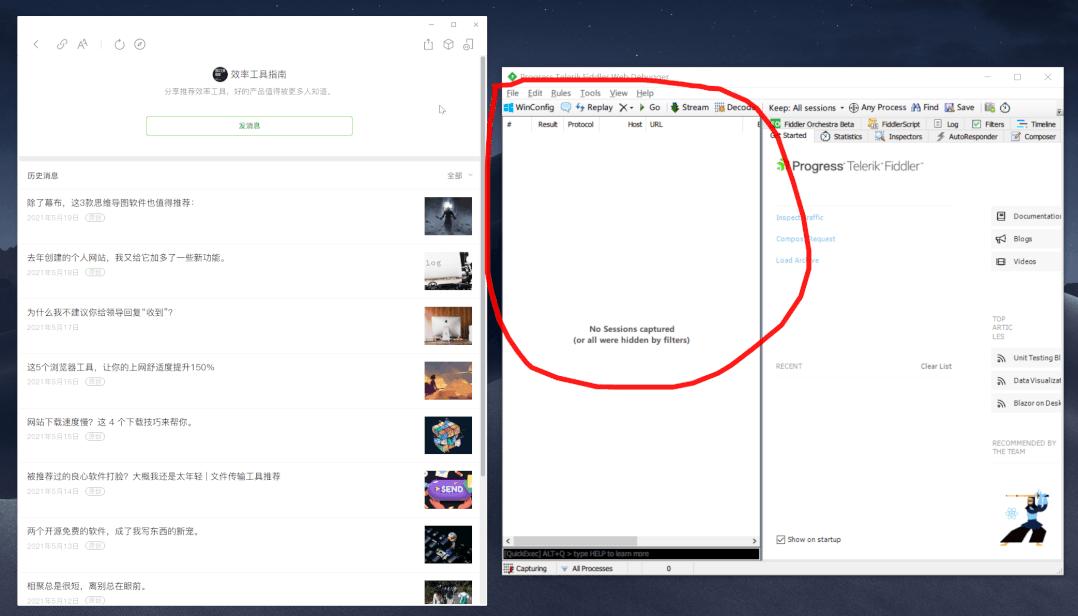
Task: Switch to Timeline tab
Action: (1036, 124)
